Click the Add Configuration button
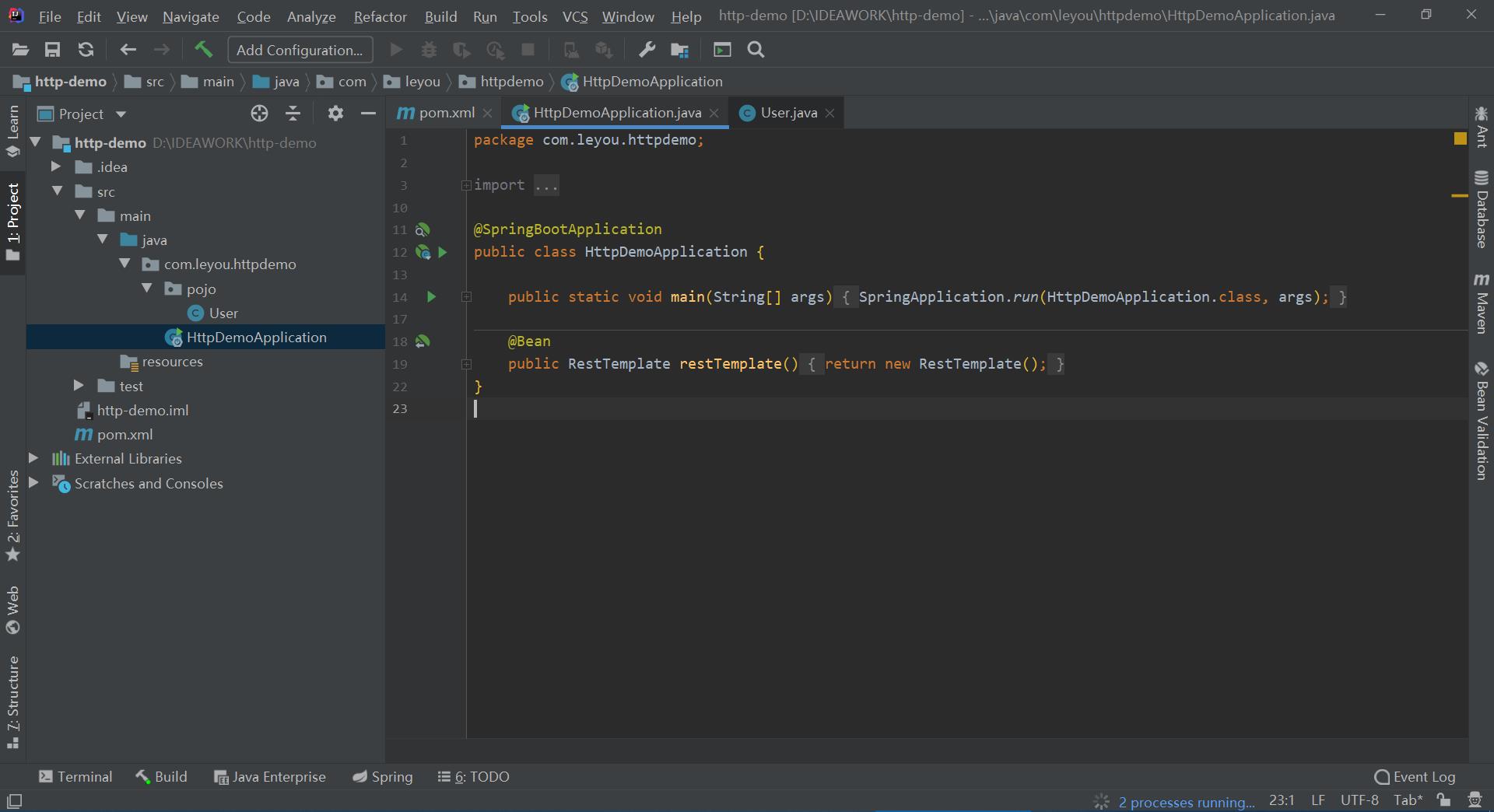 [300, 50]
